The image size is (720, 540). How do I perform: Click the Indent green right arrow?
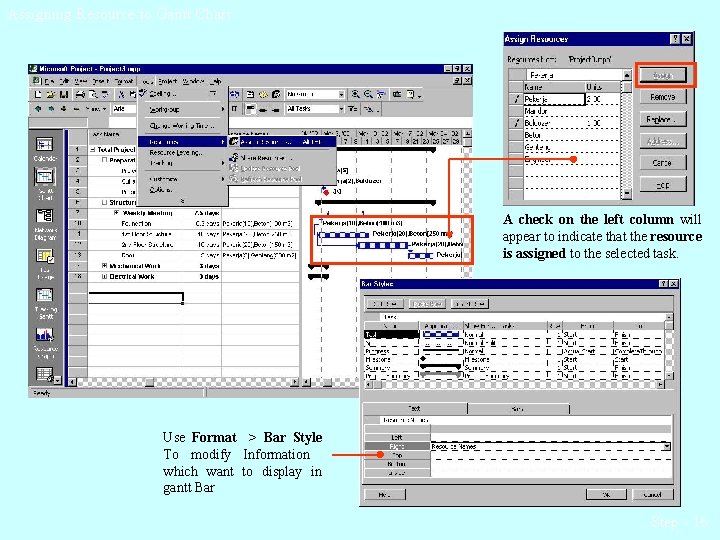coord(51,109)
